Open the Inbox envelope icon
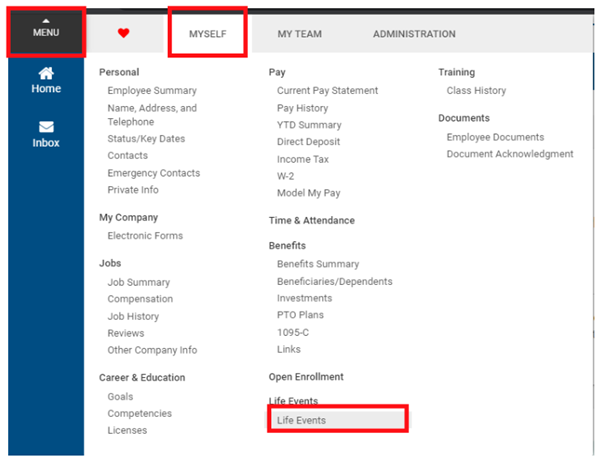The height and width of the screenshot is (466, 600). 46,127
